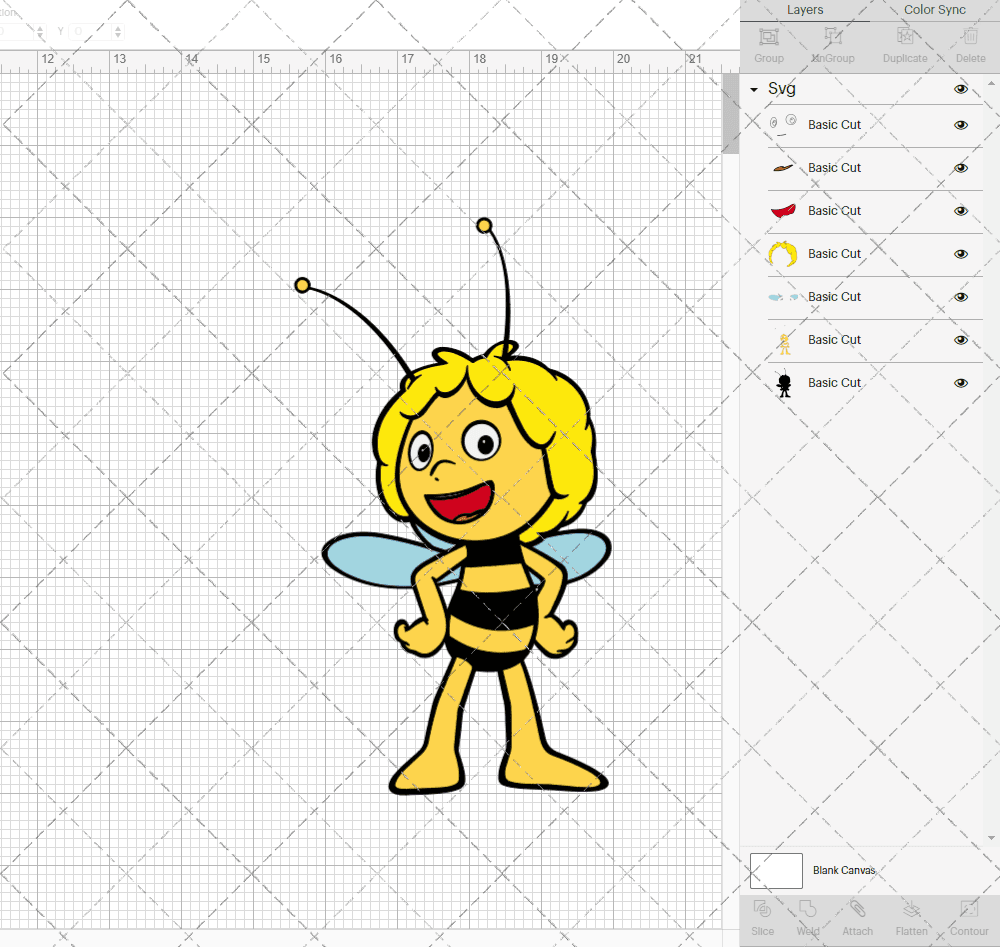Click the UnGroup icon

pos(833,36)
